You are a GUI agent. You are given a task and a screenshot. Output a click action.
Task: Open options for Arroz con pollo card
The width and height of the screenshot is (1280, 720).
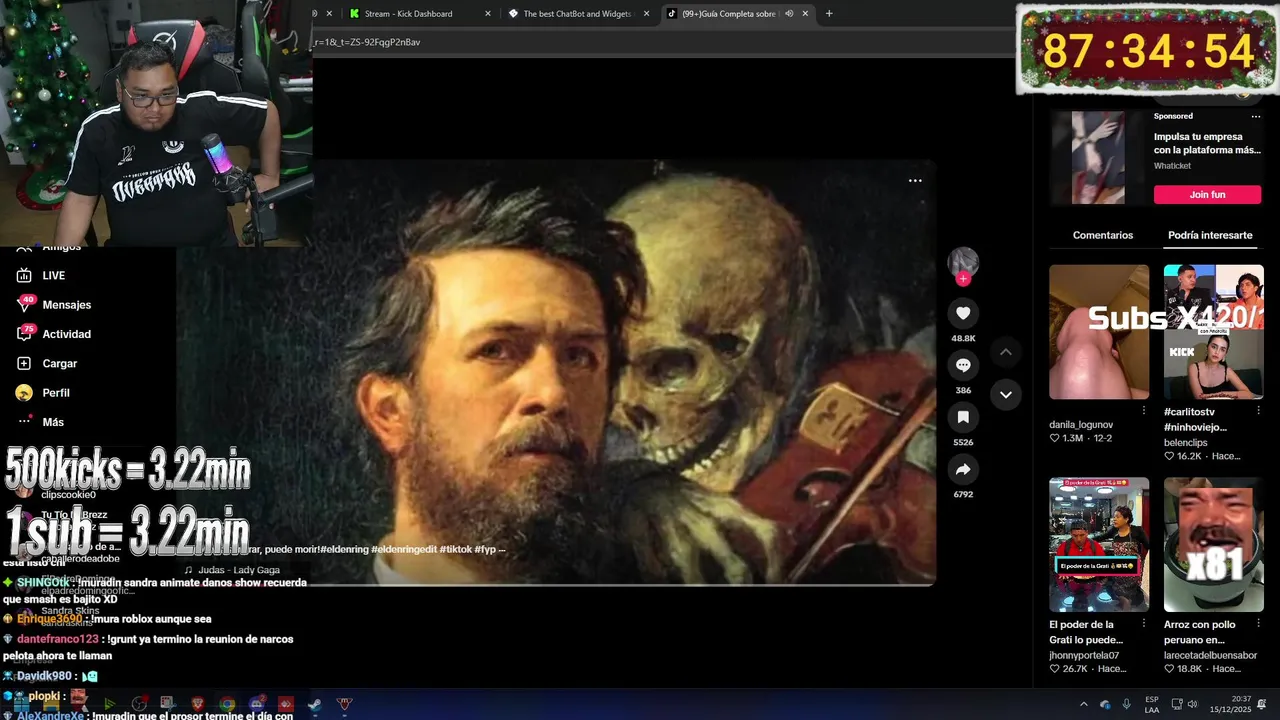pos(1258,623)
